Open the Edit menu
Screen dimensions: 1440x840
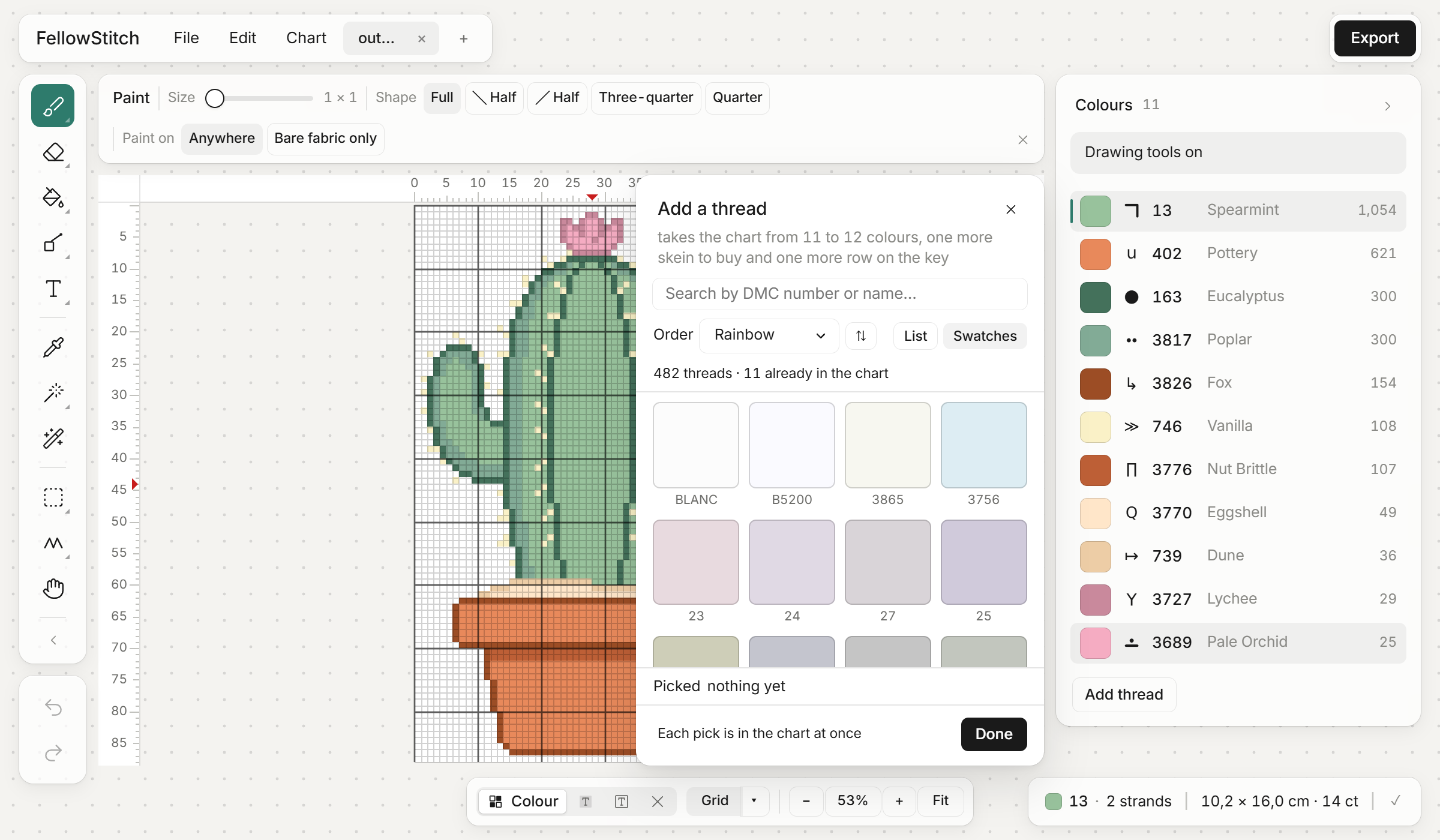click(x=242, y=38)
